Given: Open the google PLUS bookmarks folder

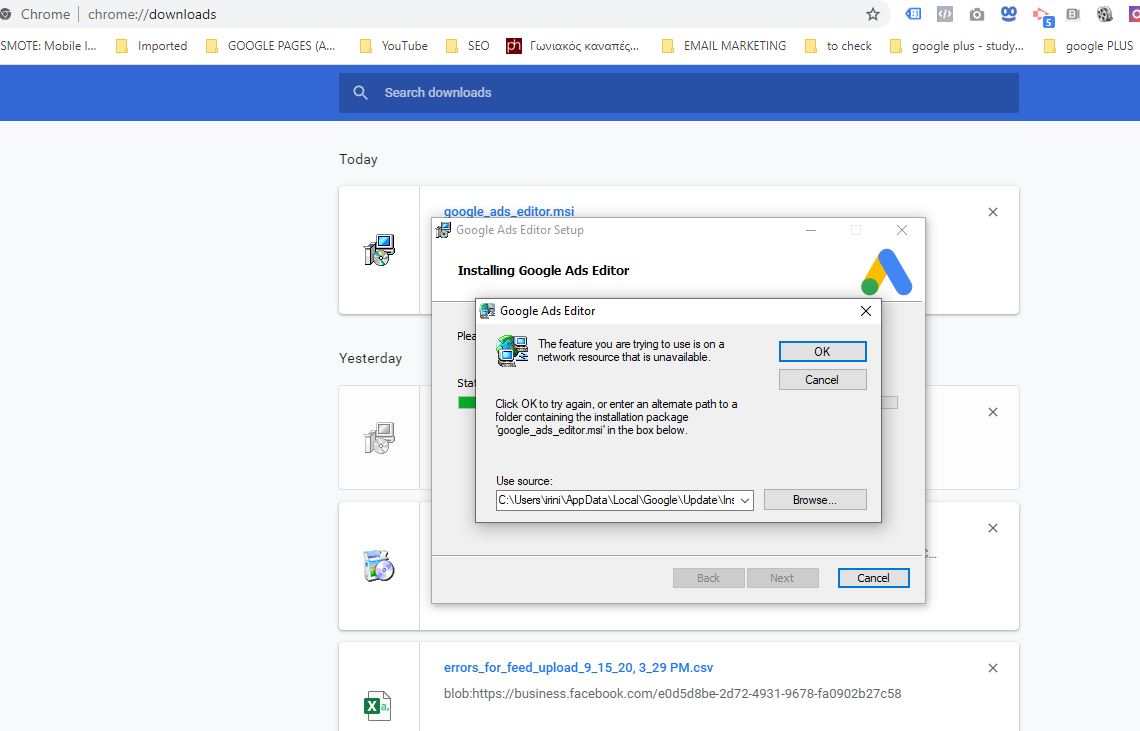Looking at the screenshot, I should (1088, 46).
